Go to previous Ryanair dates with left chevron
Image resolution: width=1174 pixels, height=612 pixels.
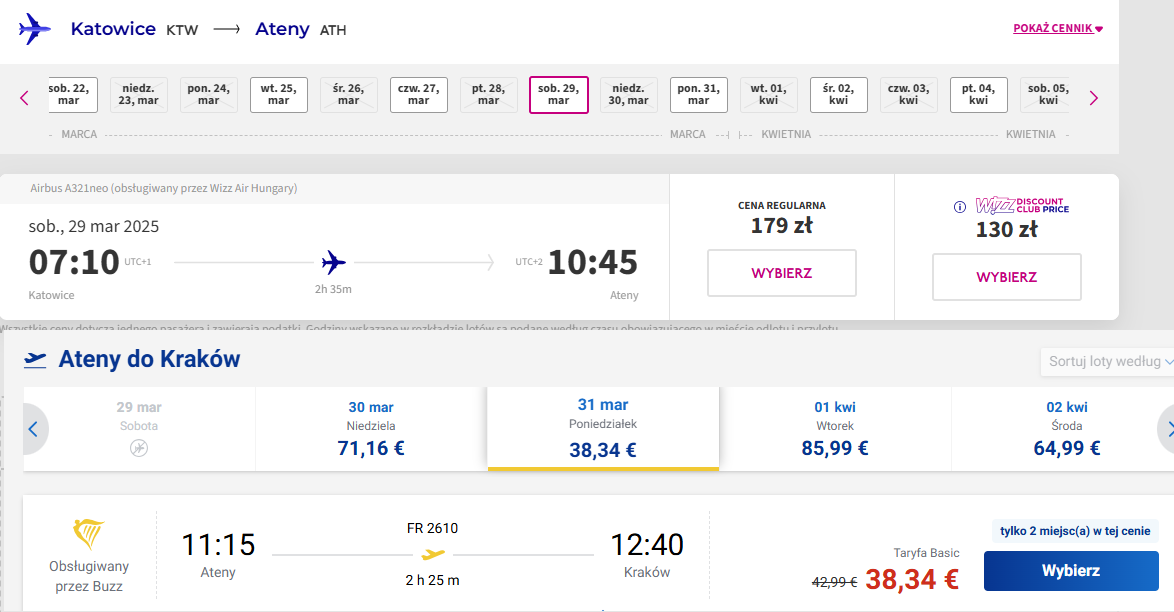click(33, 429)
